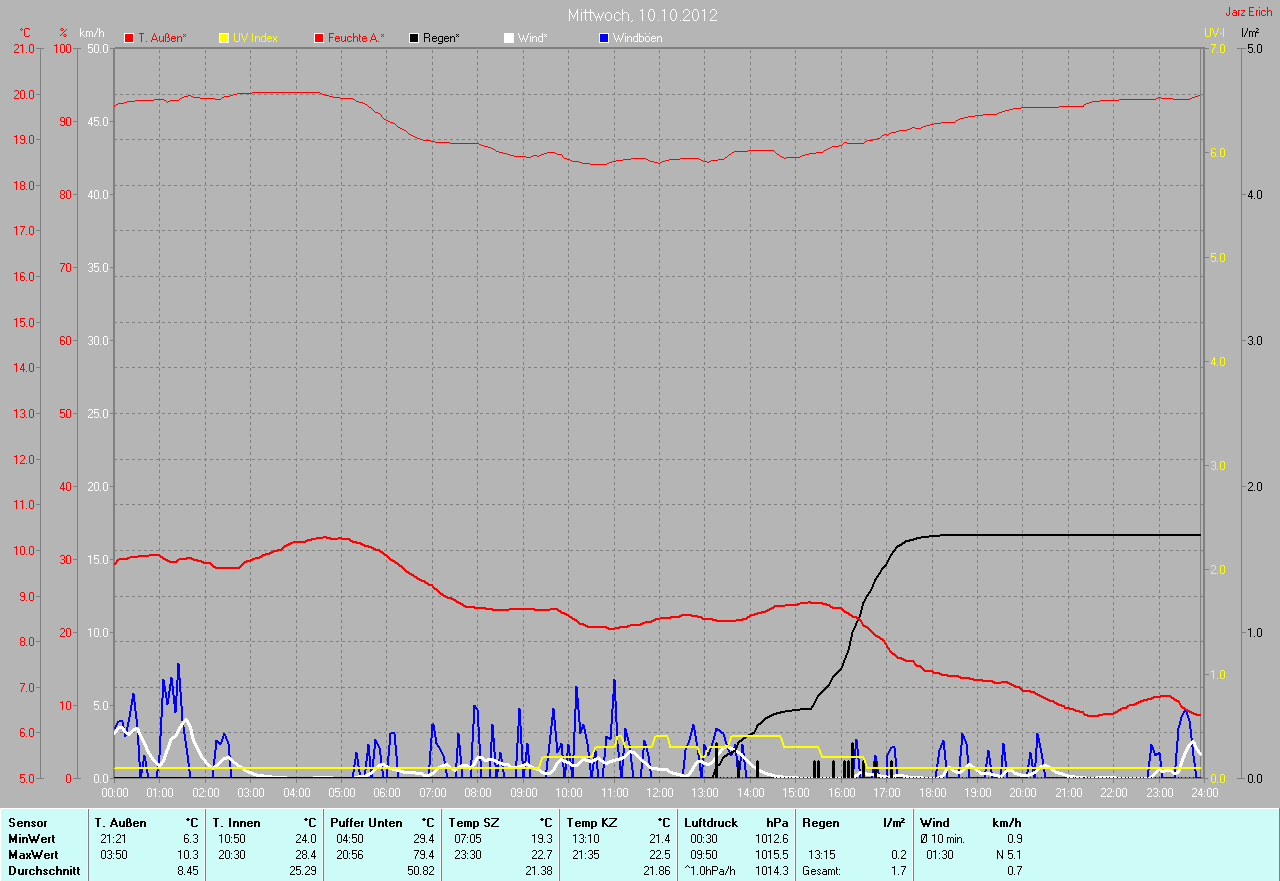Click the wind maximum value 'N 5.1'
The width and height of the screenshot is (1280, 881).
click(x=1007, y=855)
